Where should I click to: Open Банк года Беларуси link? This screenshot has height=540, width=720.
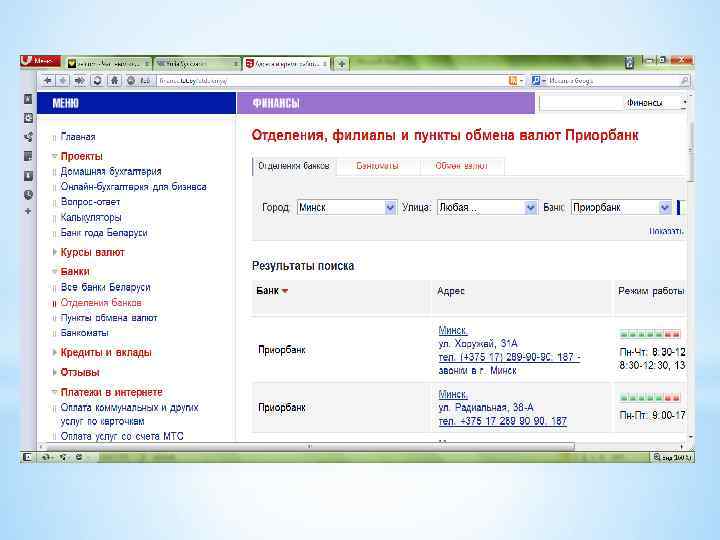tap(104, 233)
